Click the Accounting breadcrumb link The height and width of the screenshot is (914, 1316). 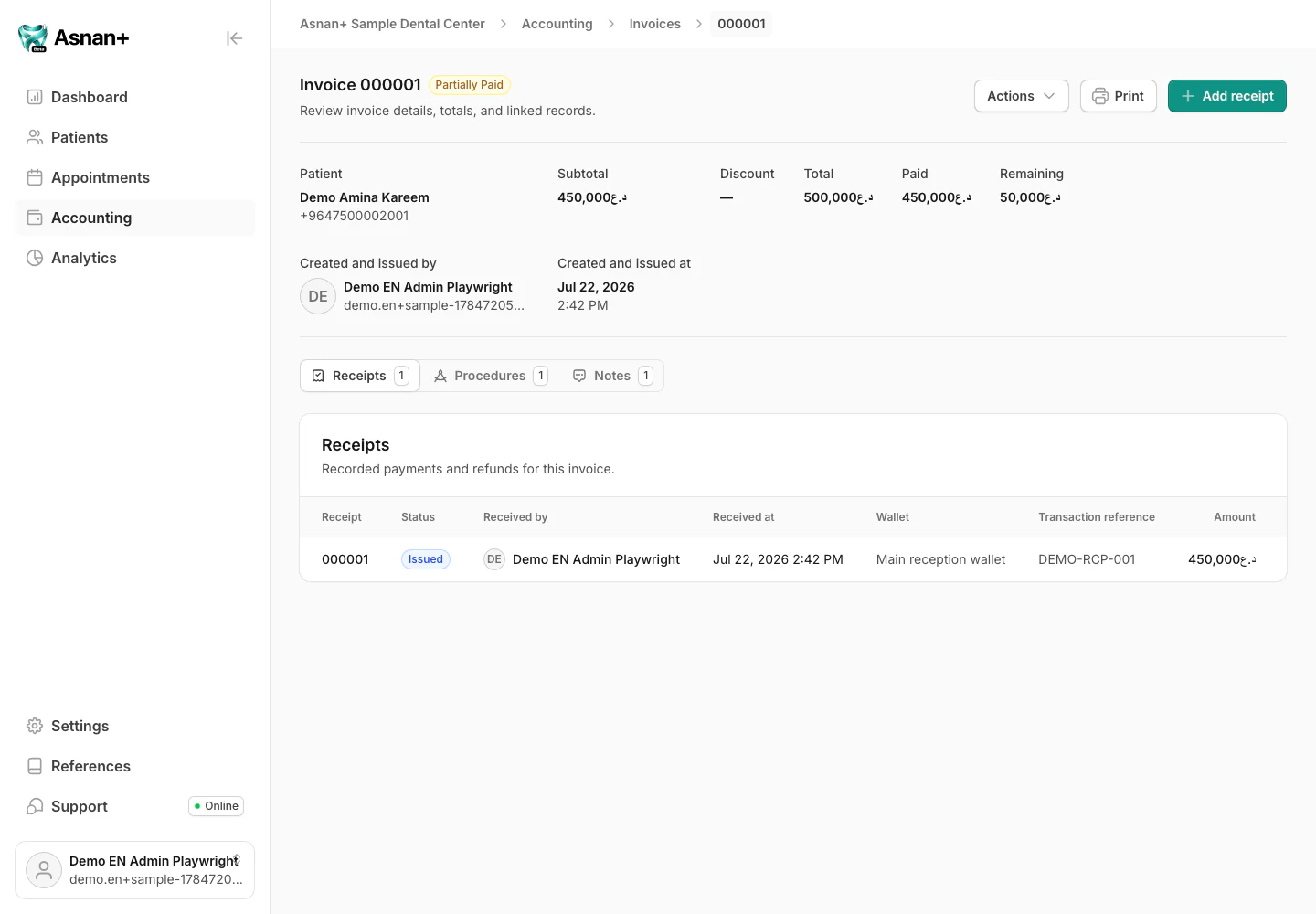[557, 24]
